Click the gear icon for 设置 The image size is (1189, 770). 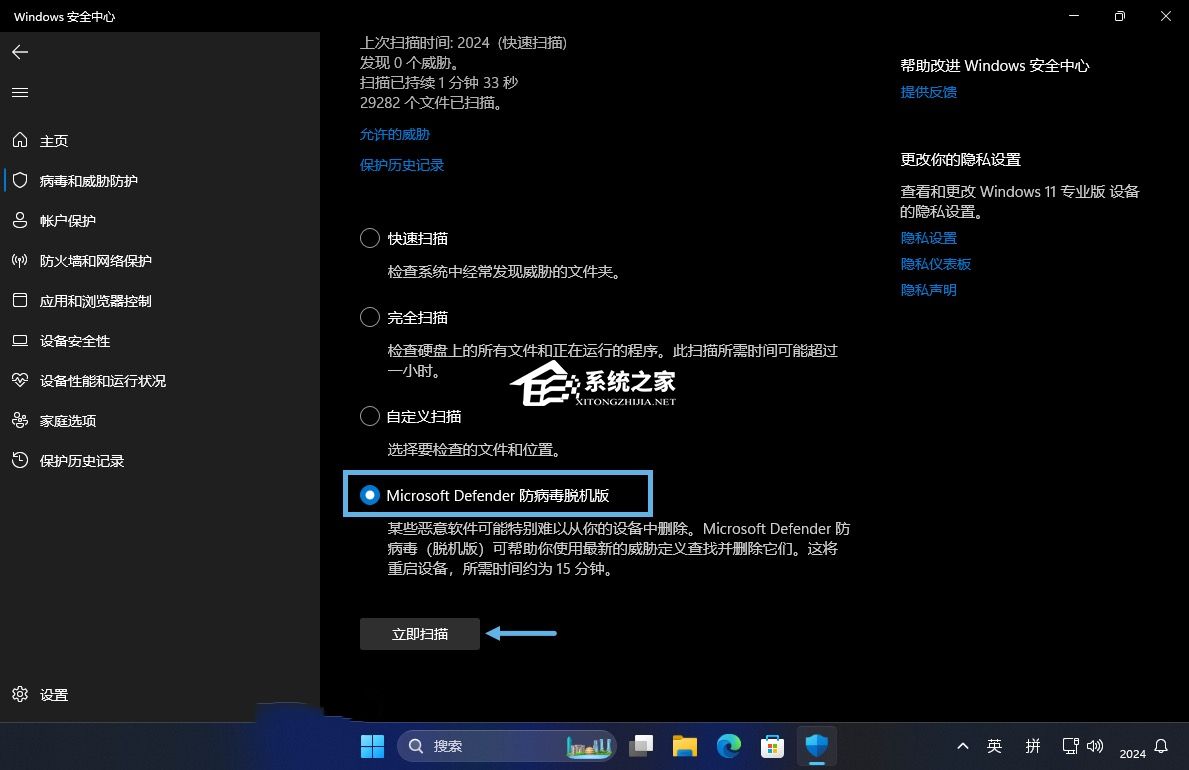(x=20, y=694)
